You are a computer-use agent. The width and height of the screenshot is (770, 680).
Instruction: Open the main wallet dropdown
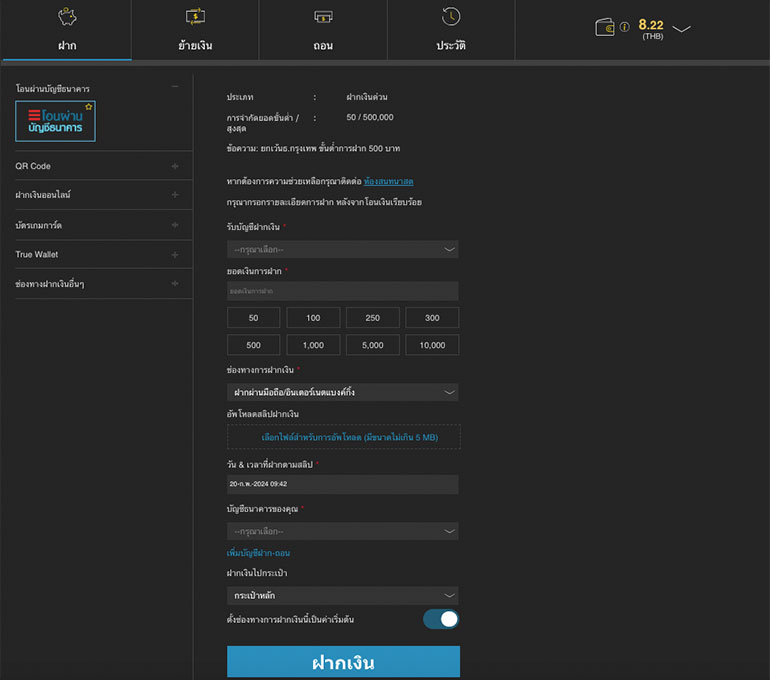[342, 595]
